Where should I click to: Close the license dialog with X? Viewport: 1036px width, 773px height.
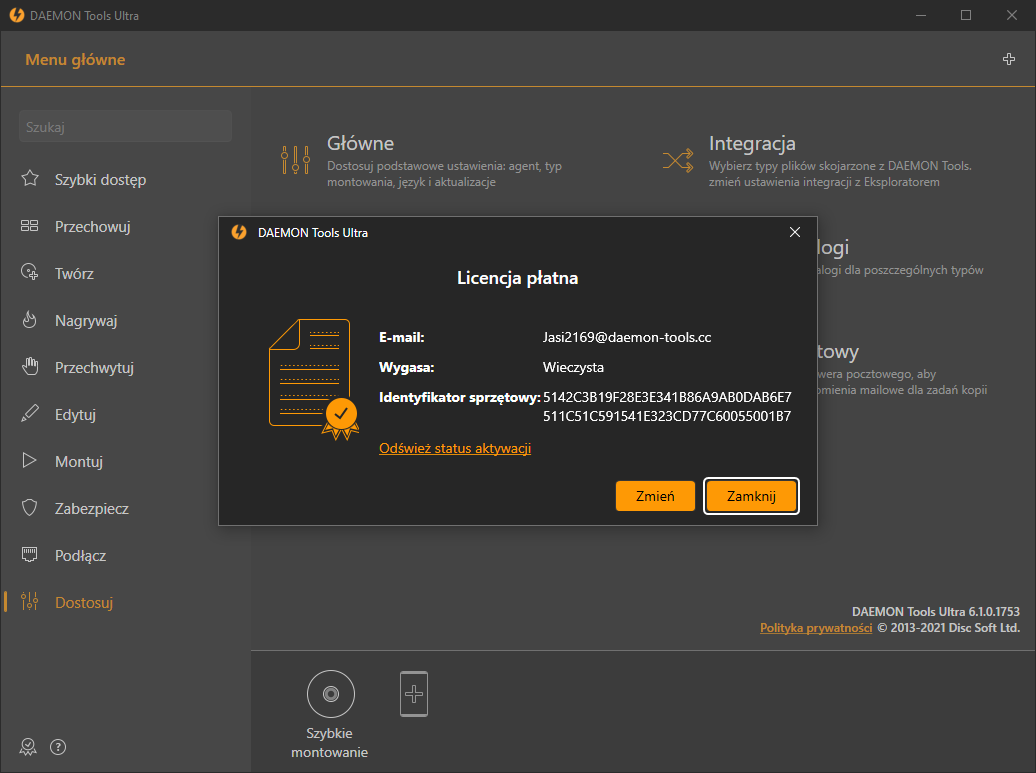point(795,232)
